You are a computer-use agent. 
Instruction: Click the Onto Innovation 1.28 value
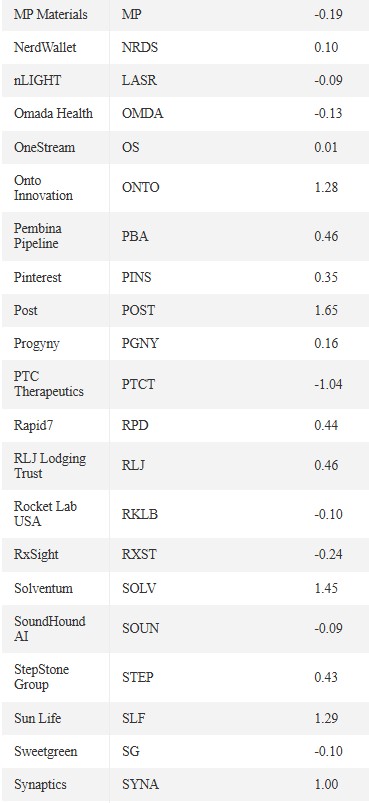[x=326, y=187]
